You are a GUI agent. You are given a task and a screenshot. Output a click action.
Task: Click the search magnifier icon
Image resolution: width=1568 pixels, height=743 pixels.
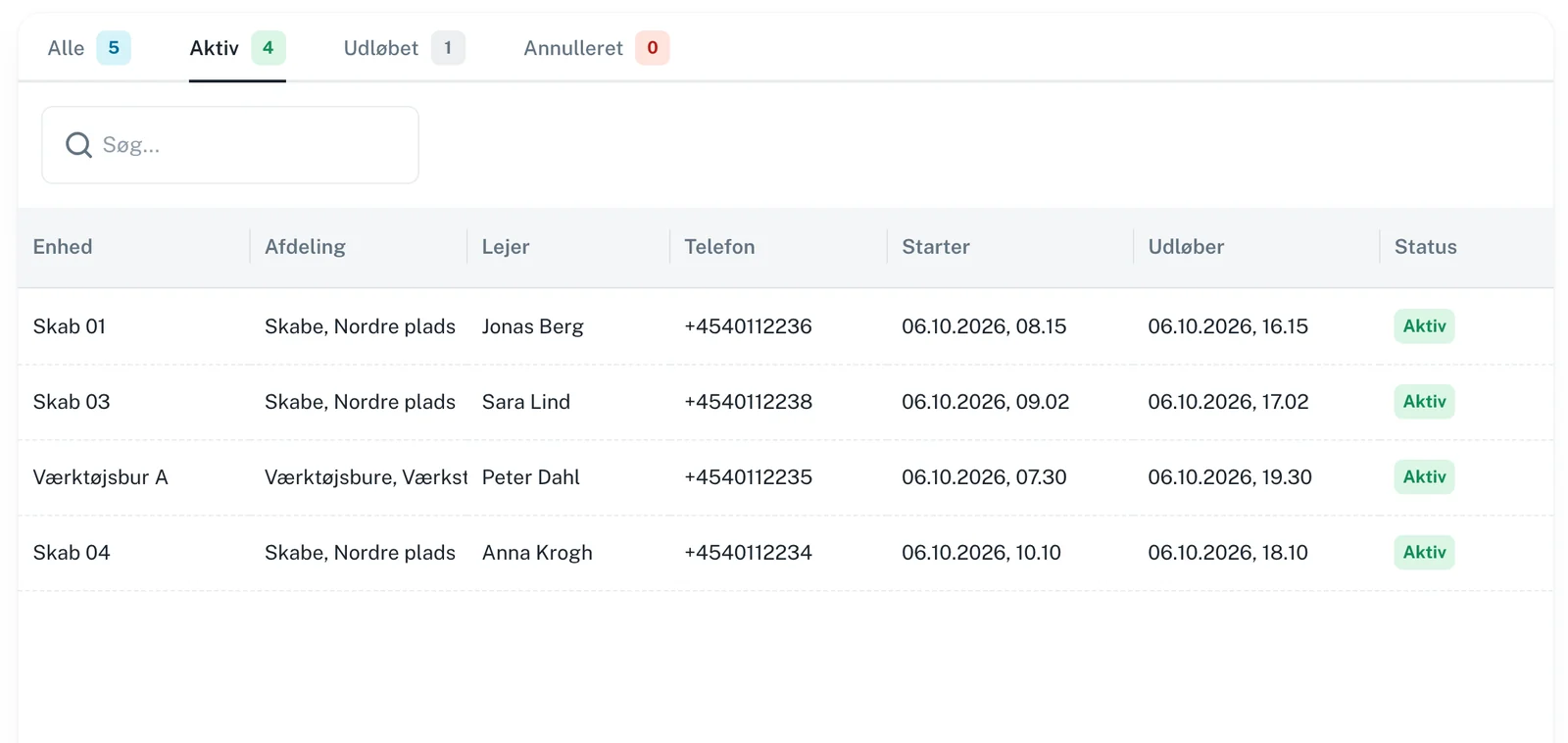click(x=78, y=145)
